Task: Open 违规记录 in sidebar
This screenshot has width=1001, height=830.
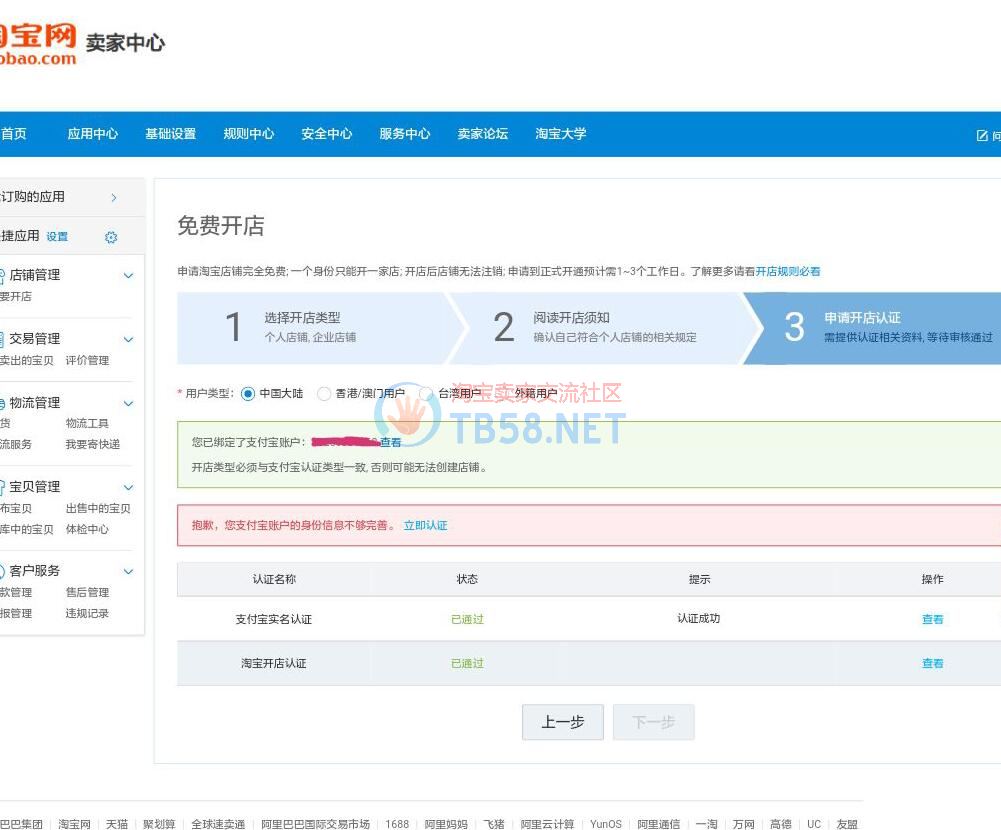Action: tap(87, 614)
